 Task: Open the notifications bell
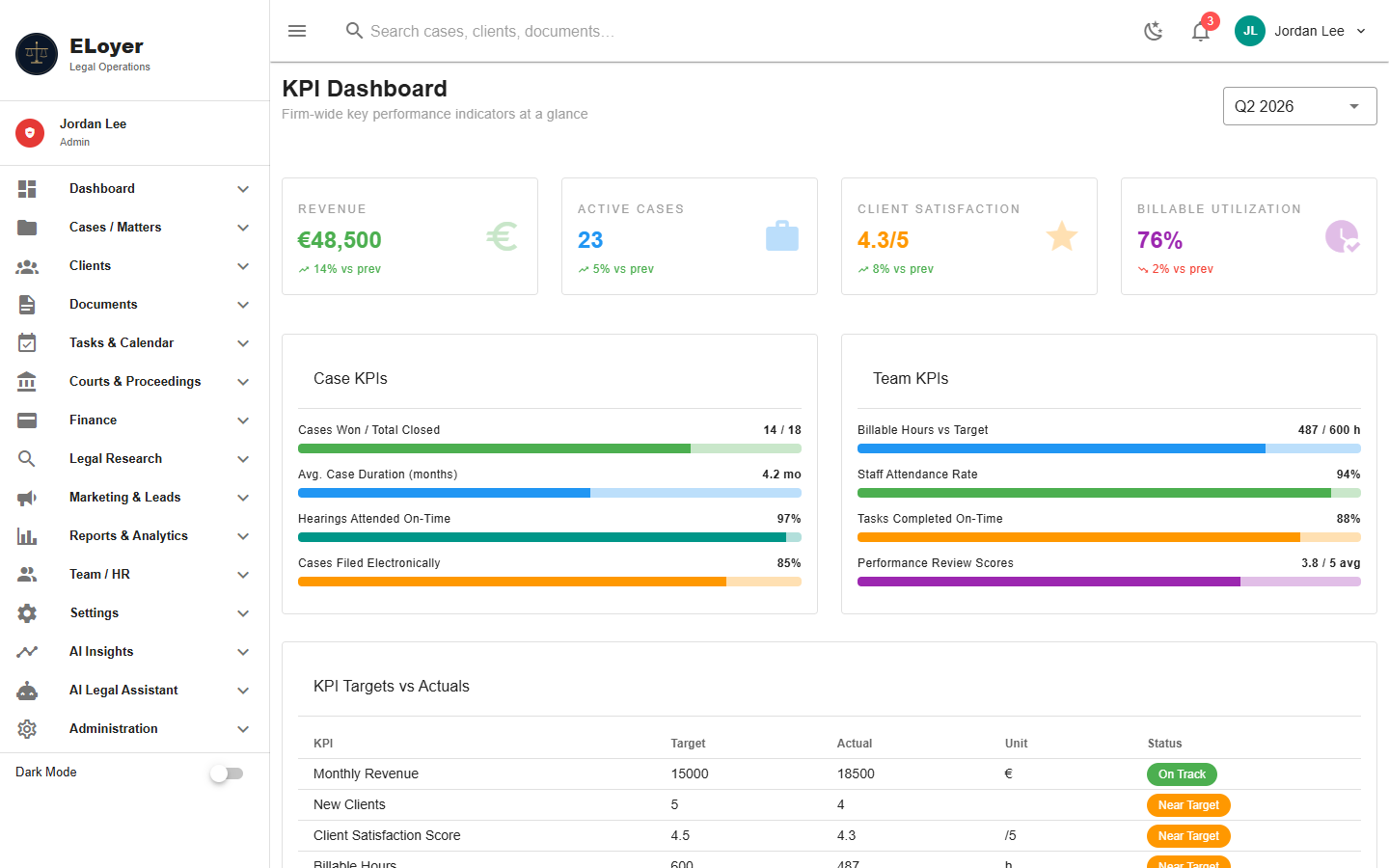coord(1200,31)
